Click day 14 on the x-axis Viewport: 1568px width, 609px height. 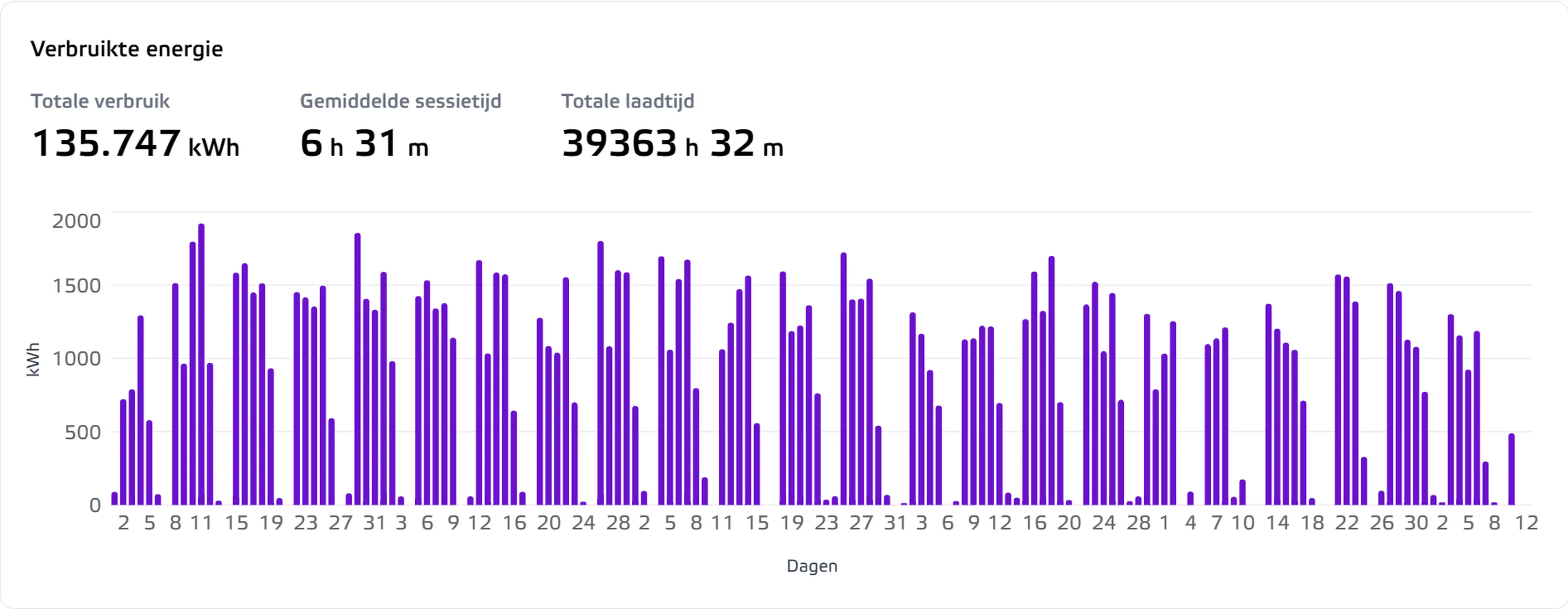coord(1277,523)
